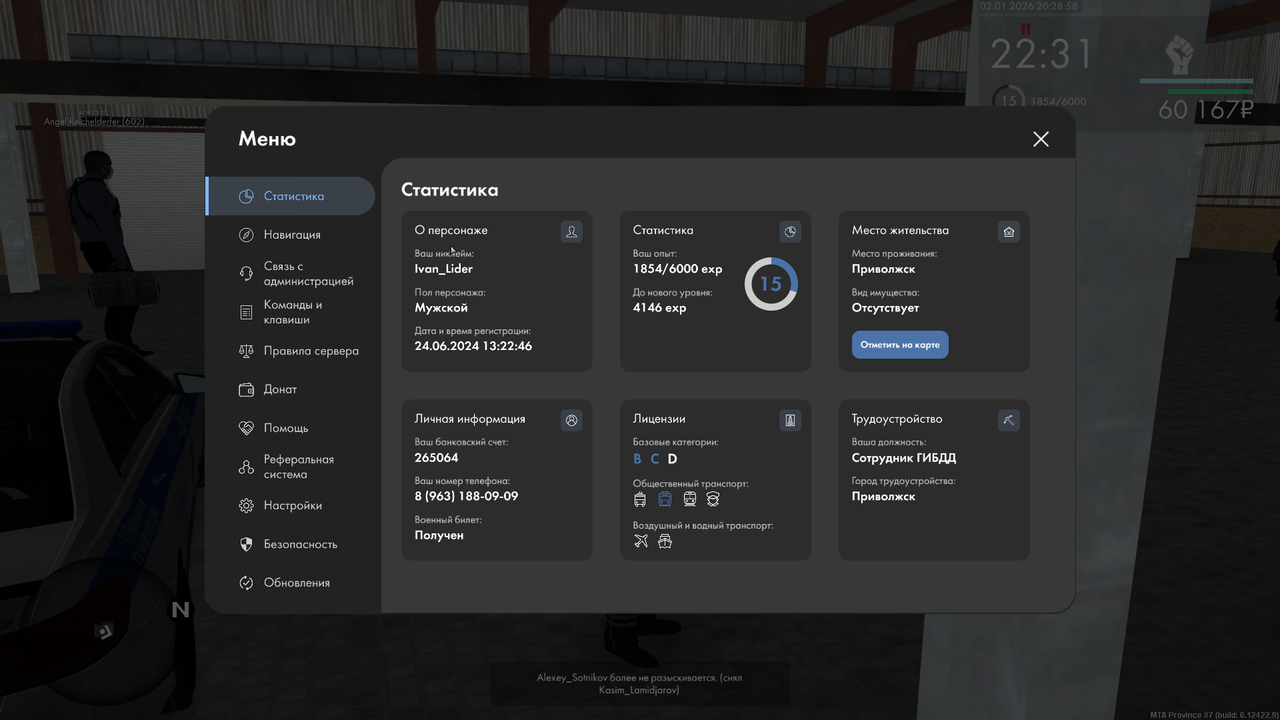
Task: Click the raised fist icon in HUD
Action: pos(1180,56)
